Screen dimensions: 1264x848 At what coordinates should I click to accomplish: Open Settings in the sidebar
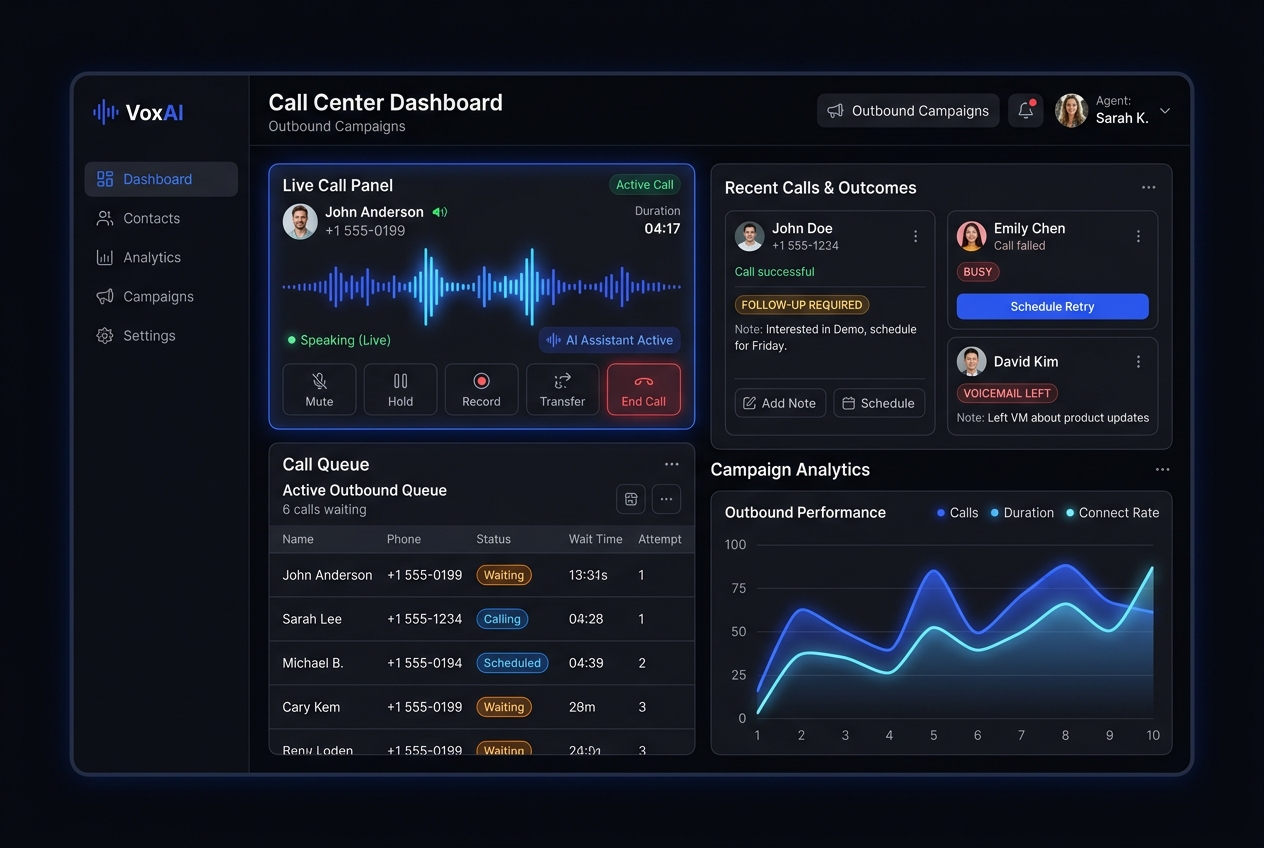136,335
